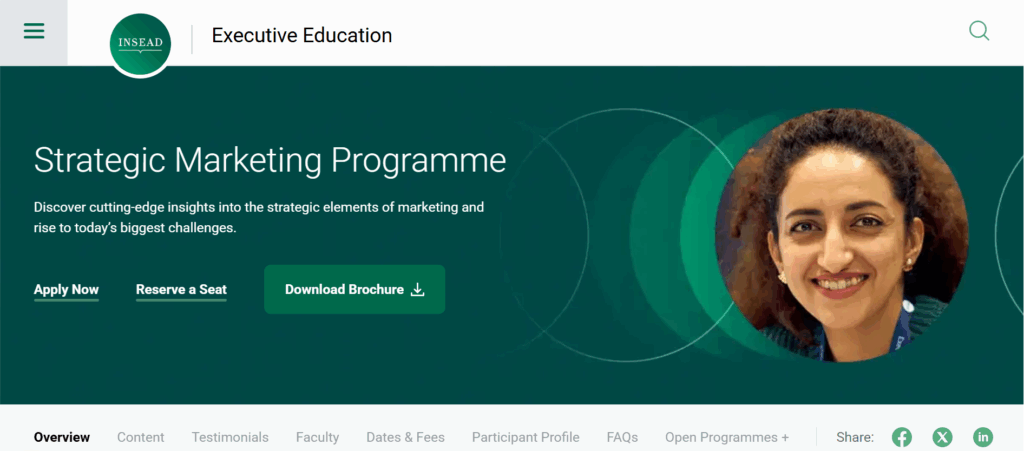
Task: Select the Overview tab
Action: (62, 437)
